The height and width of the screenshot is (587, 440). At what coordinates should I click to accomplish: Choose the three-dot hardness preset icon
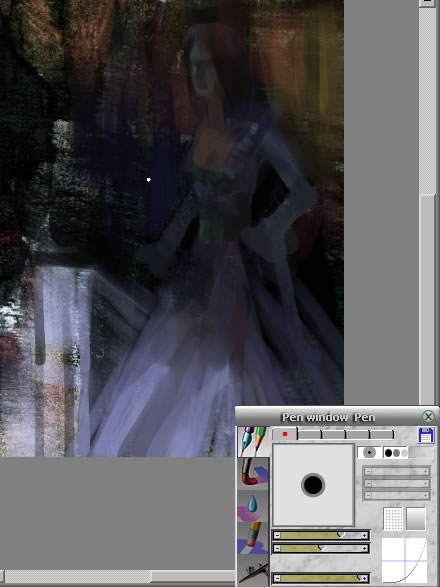(396, 453)
